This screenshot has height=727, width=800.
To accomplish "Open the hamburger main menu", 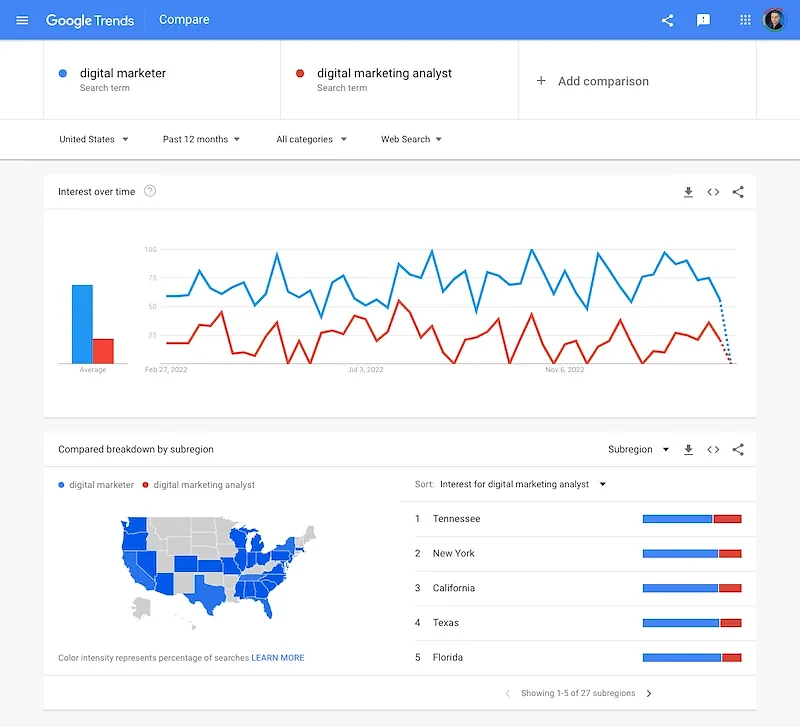I will (x=22, y=20).
